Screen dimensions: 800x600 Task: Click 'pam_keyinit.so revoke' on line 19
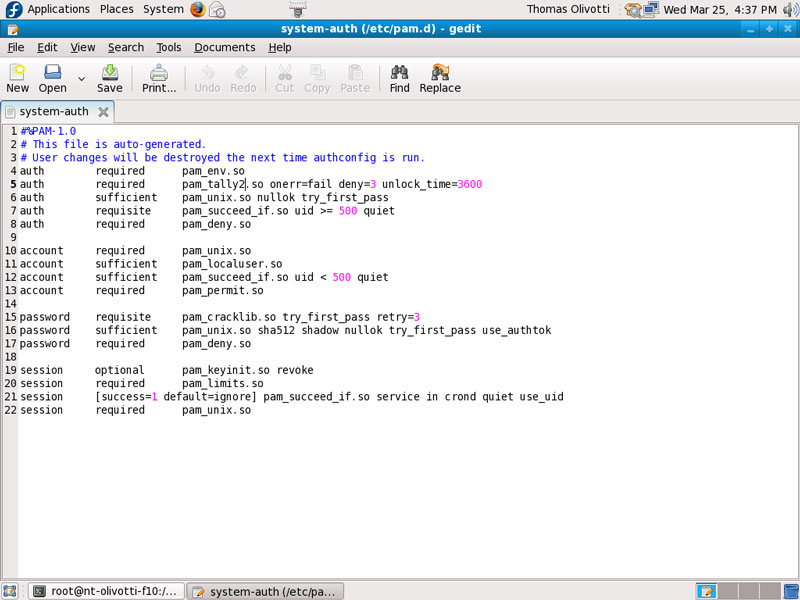tap(247, 370)
